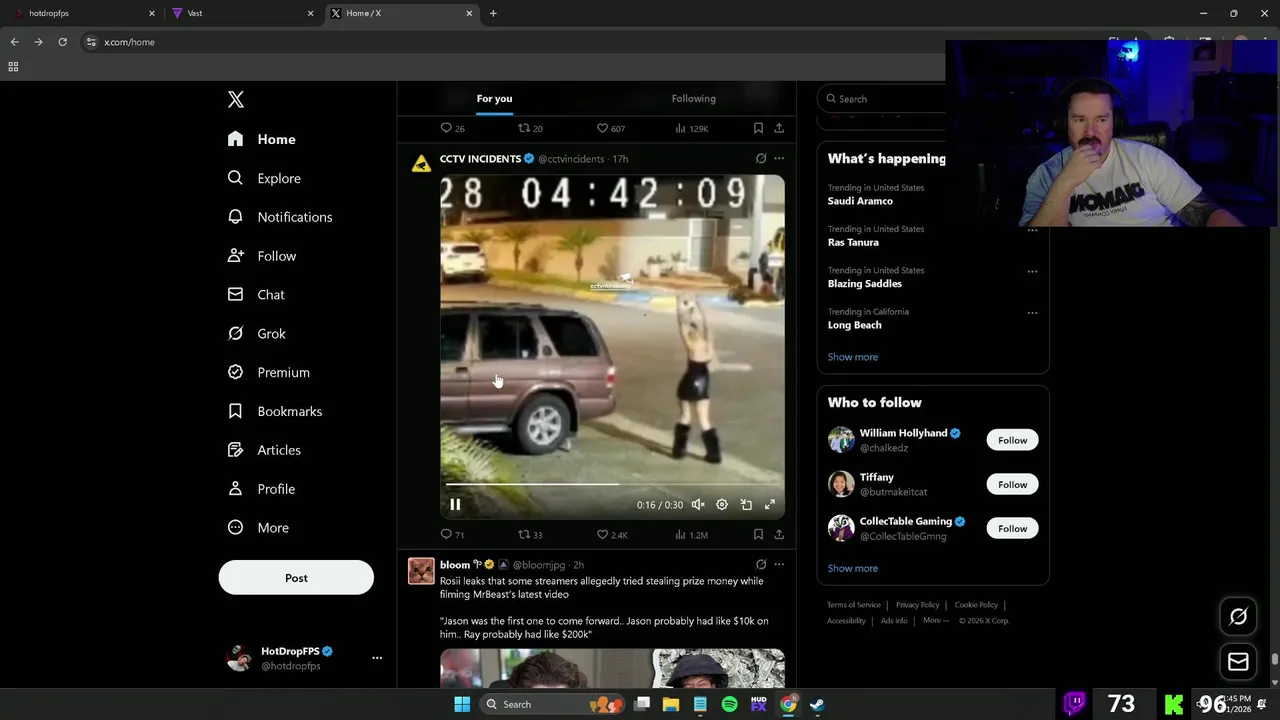Open Premium from the sidebar
Viewport: 1280px width, 720px height.
pos(269,372)
